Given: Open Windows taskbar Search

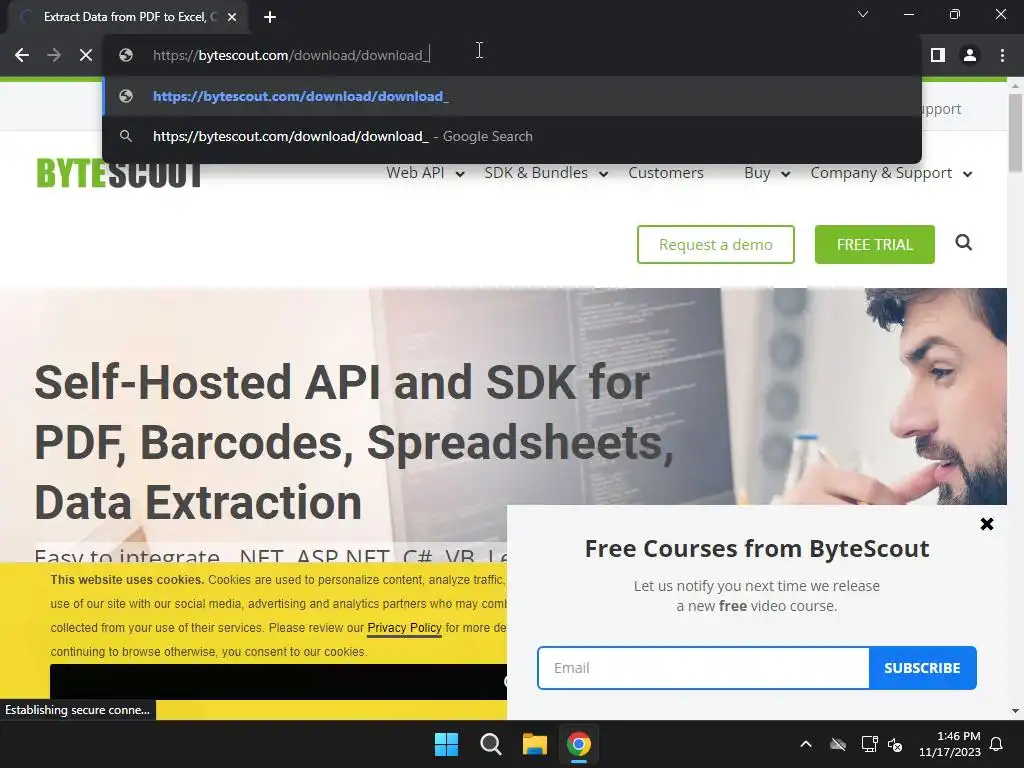Looking at the screenshot, I should [490, 744].
